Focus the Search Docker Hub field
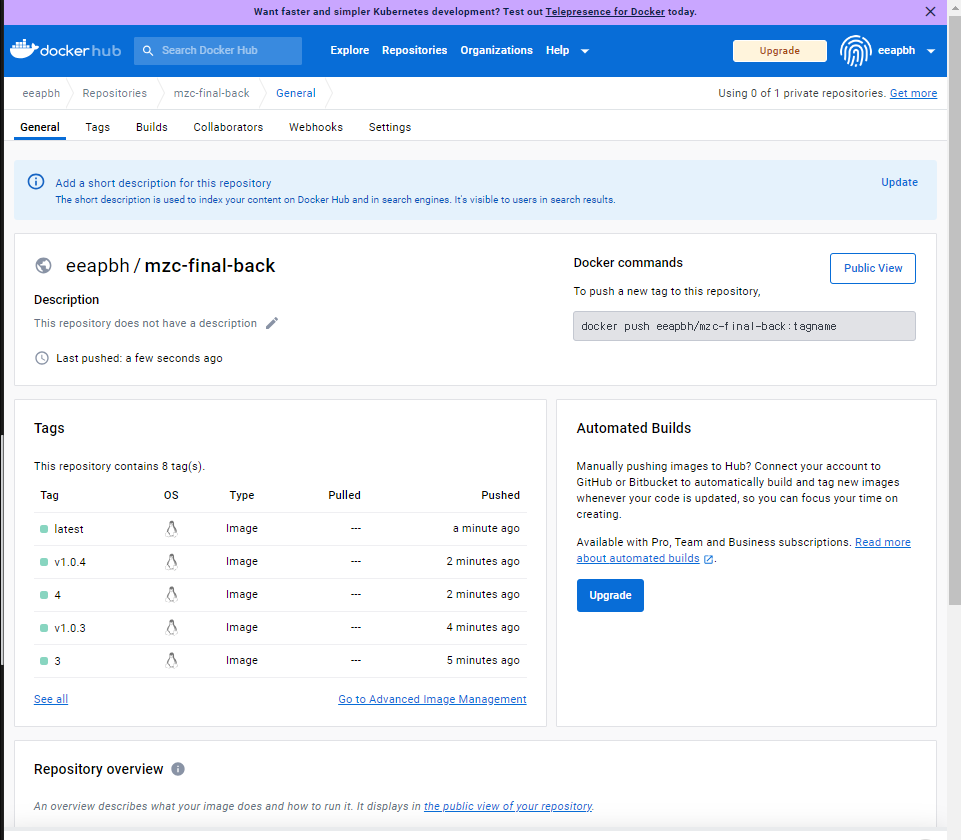Image resolution: width=961 pixels, height=840 pixels. click(218, 51)
